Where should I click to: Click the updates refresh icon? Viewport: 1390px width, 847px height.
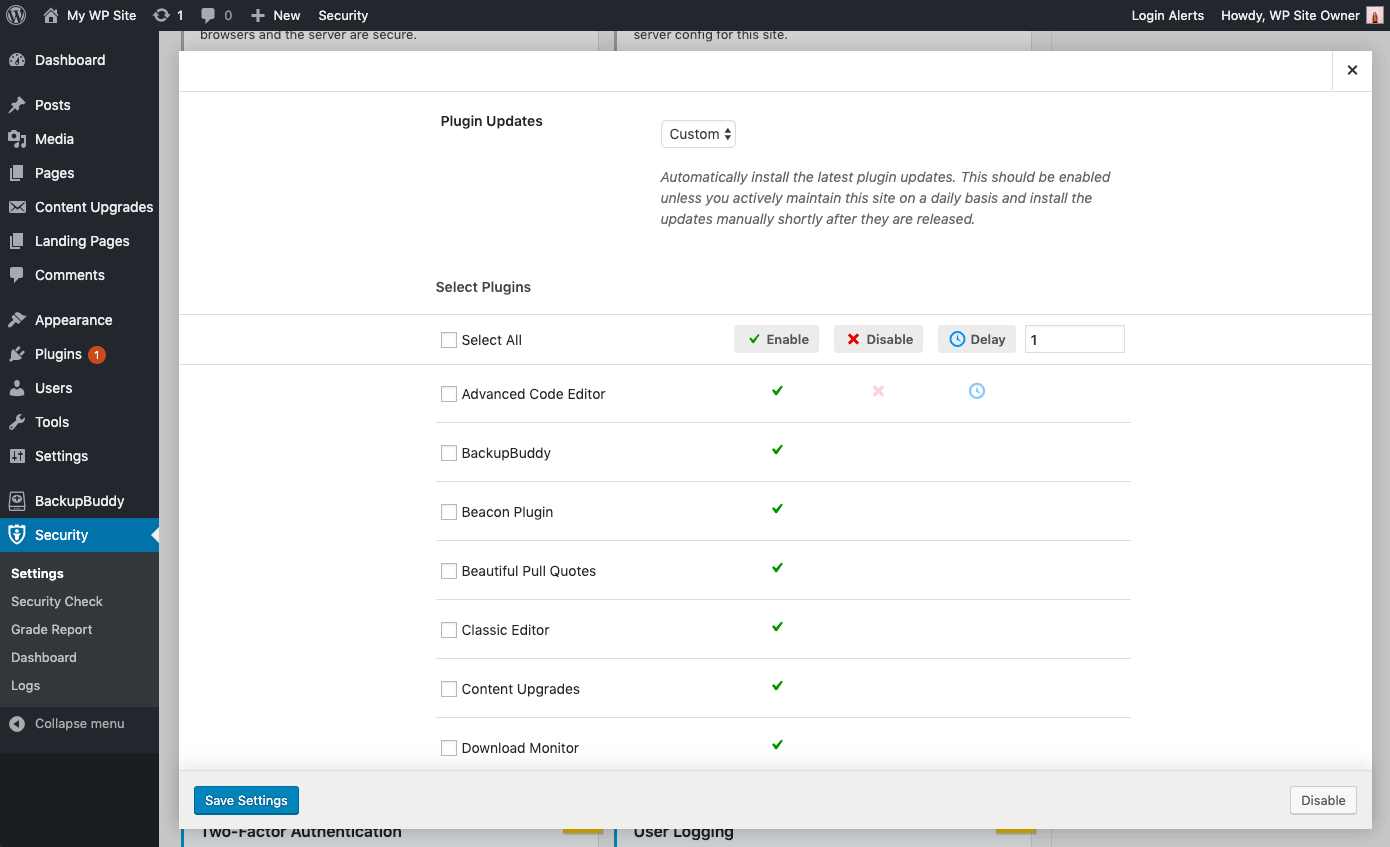coord(161,15)
